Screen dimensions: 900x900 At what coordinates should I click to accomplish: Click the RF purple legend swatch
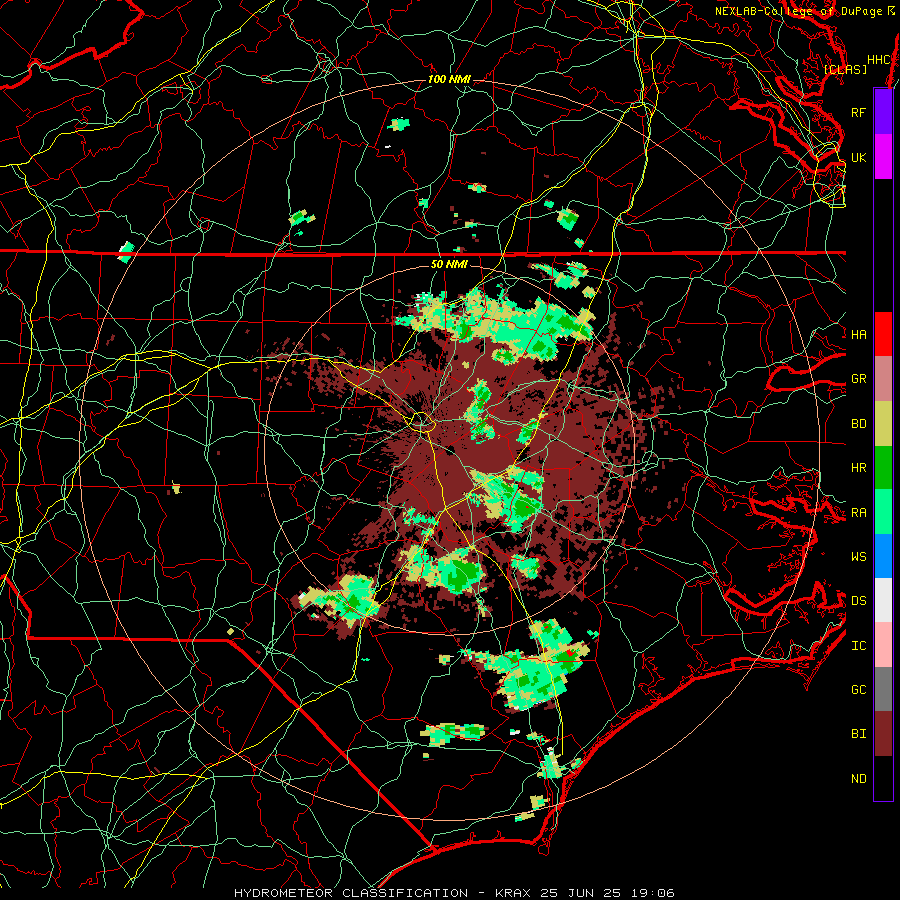tap(883, 112)
